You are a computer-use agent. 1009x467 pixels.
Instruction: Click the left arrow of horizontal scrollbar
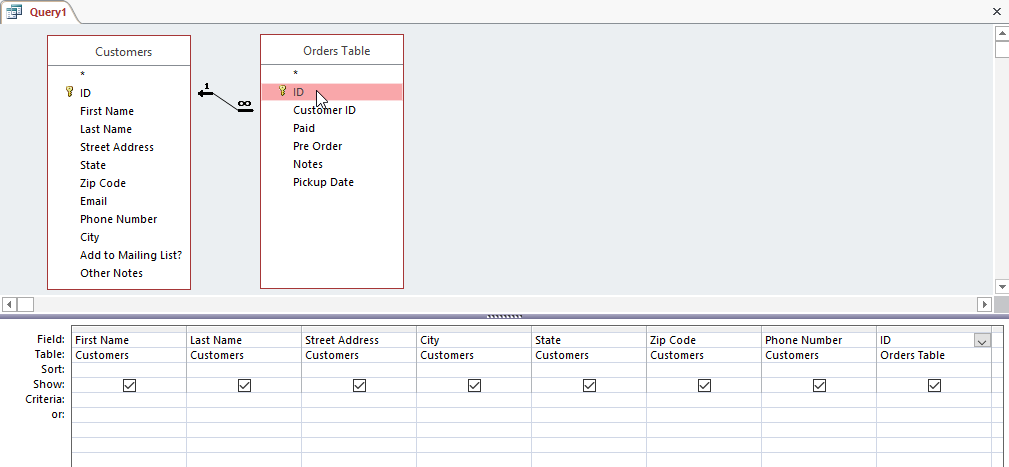tap(10, 304)
